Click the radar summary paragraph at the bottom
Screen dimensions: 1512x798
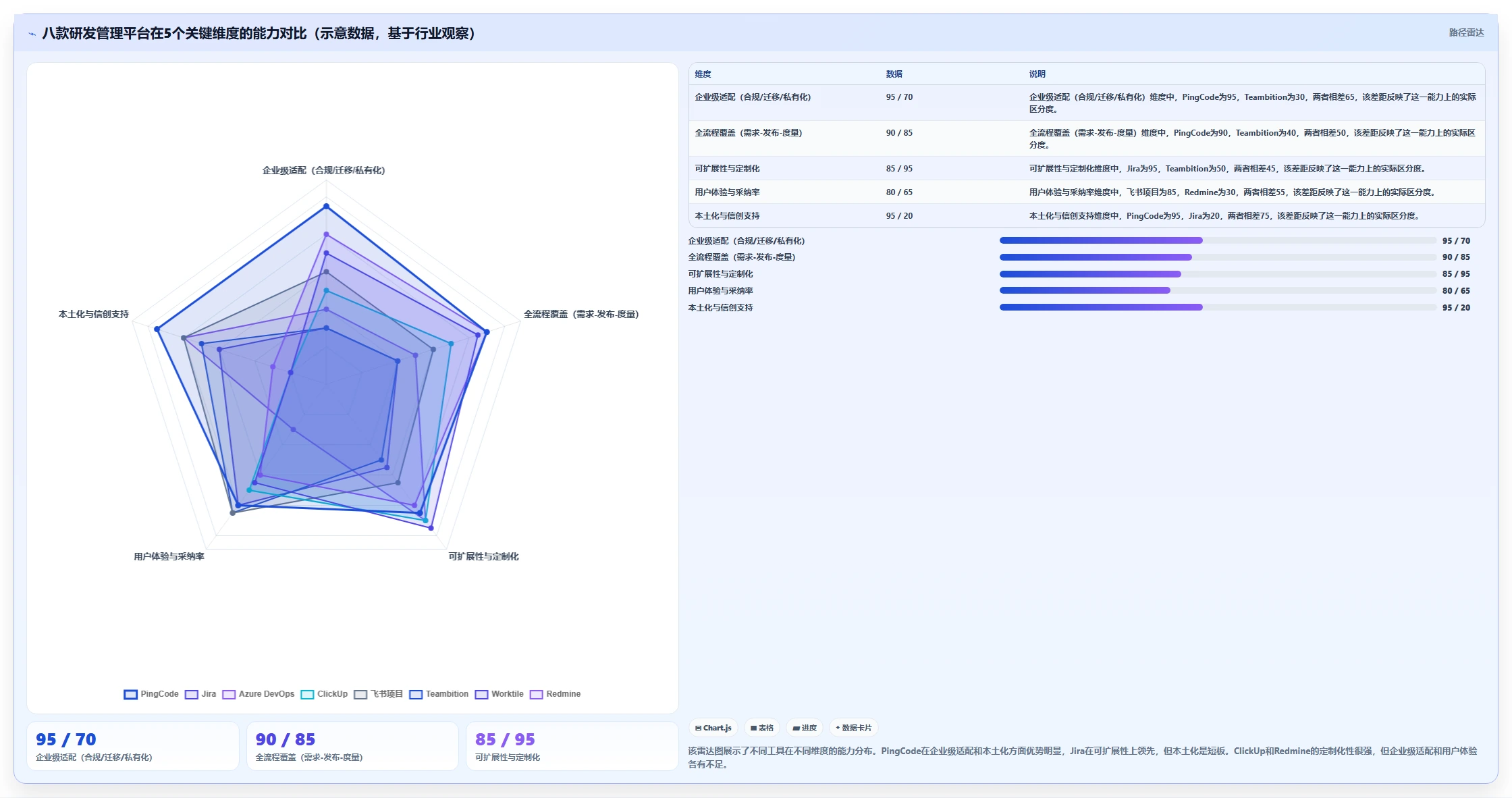pos(1083,757)
